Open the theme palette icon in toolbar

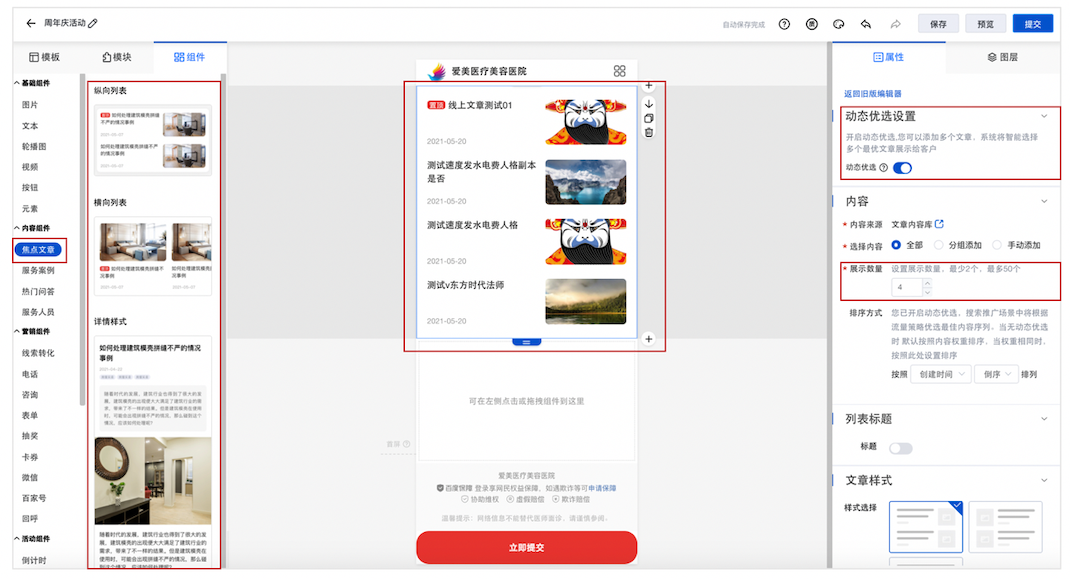[838, 24]
